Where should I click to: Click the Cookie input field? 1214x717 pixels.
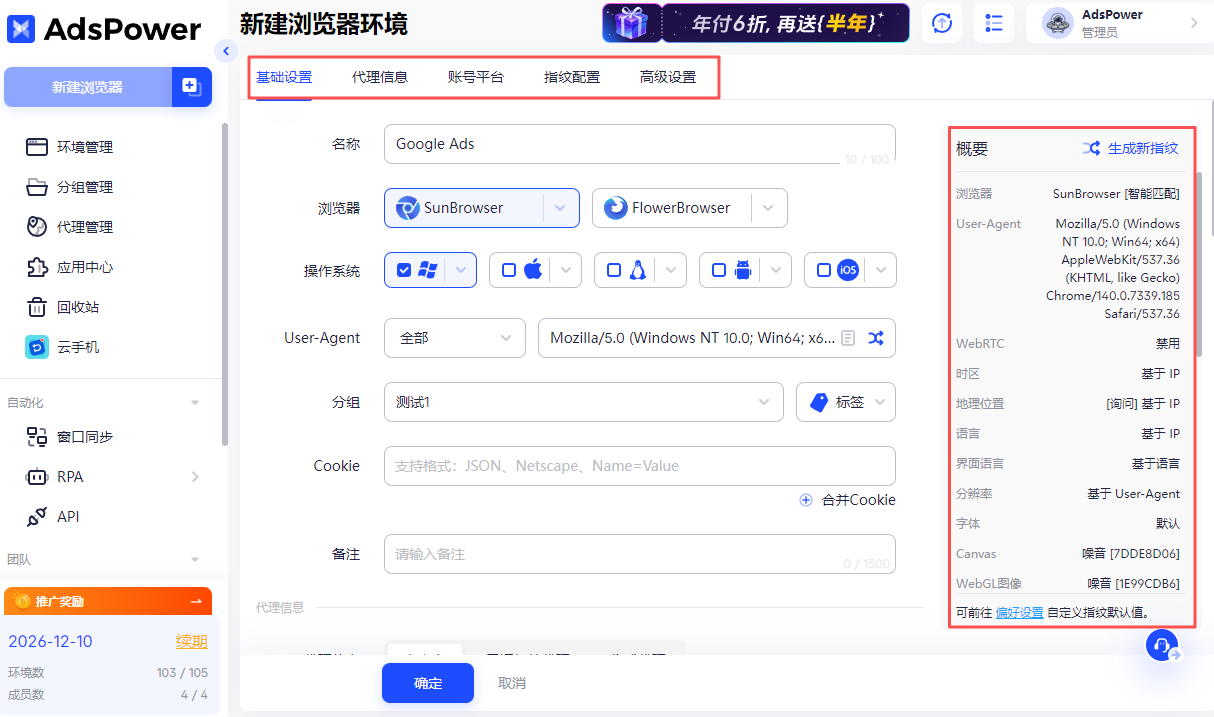(640, 465)
